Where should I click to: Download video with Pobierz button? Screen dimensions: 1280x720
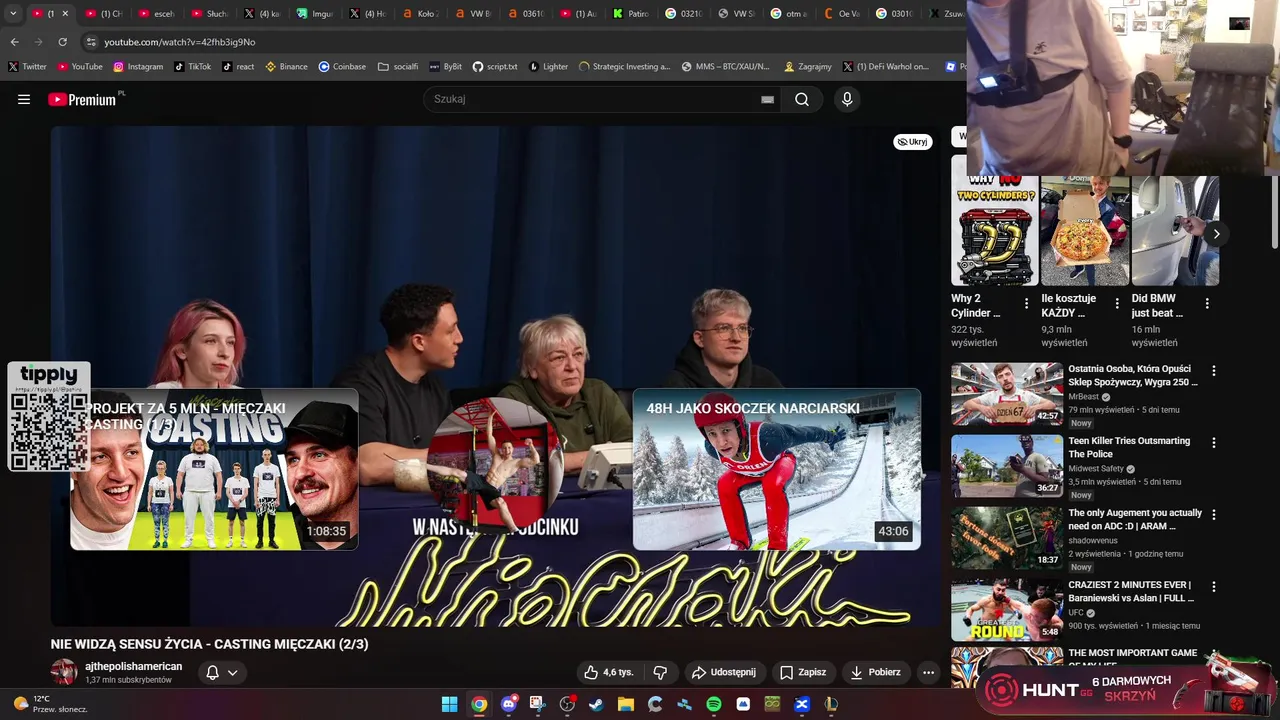[875, 672]
